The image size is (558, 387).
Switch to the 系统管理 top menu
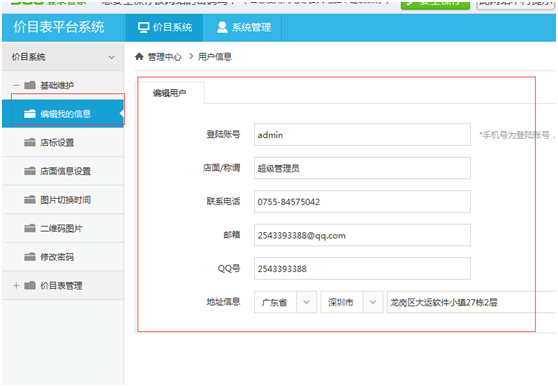tap(244, 27)
